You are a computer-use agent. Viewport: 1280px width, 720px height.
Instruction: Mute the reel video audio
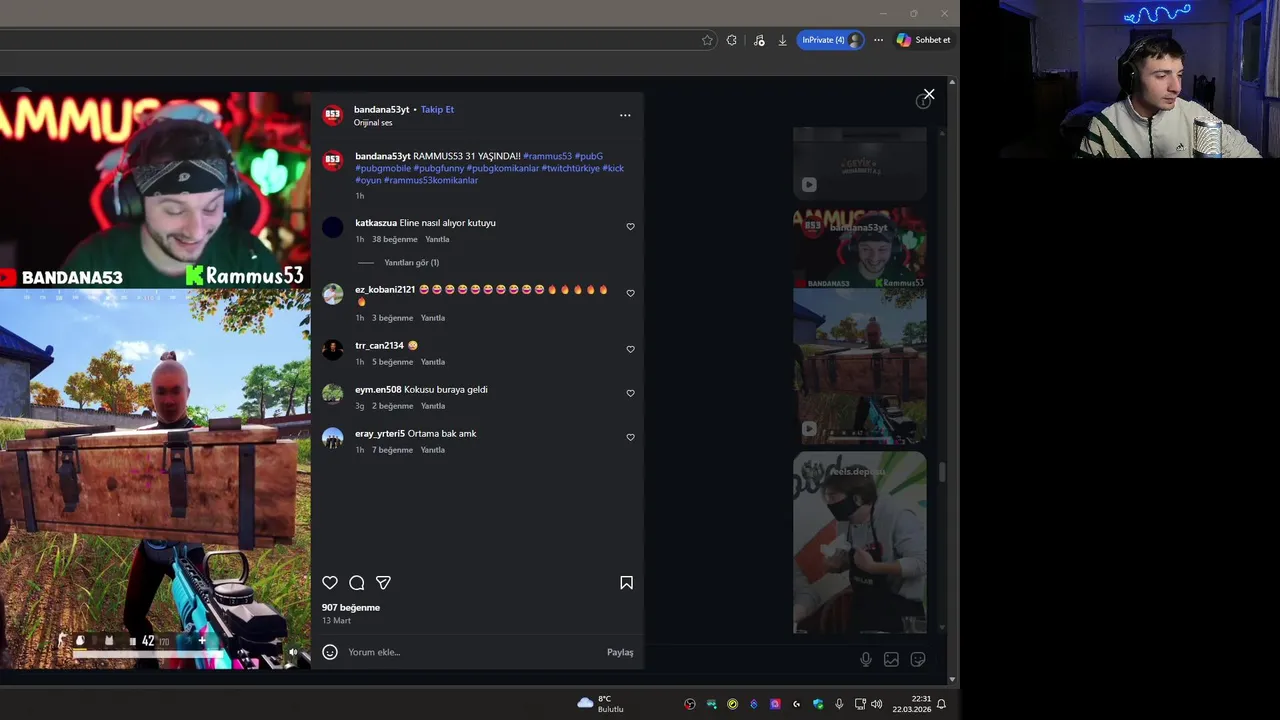293,652
